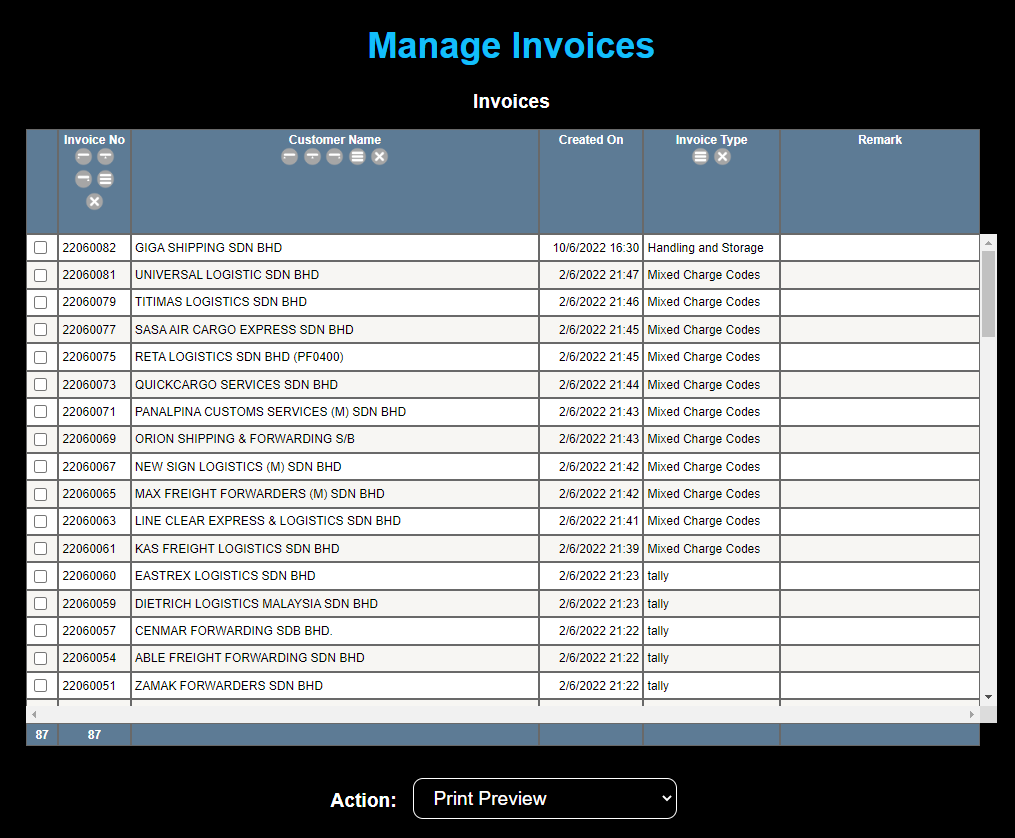Click the vertical scrollbar thumb
The image size is (1015, 838).
click(988, 294)
